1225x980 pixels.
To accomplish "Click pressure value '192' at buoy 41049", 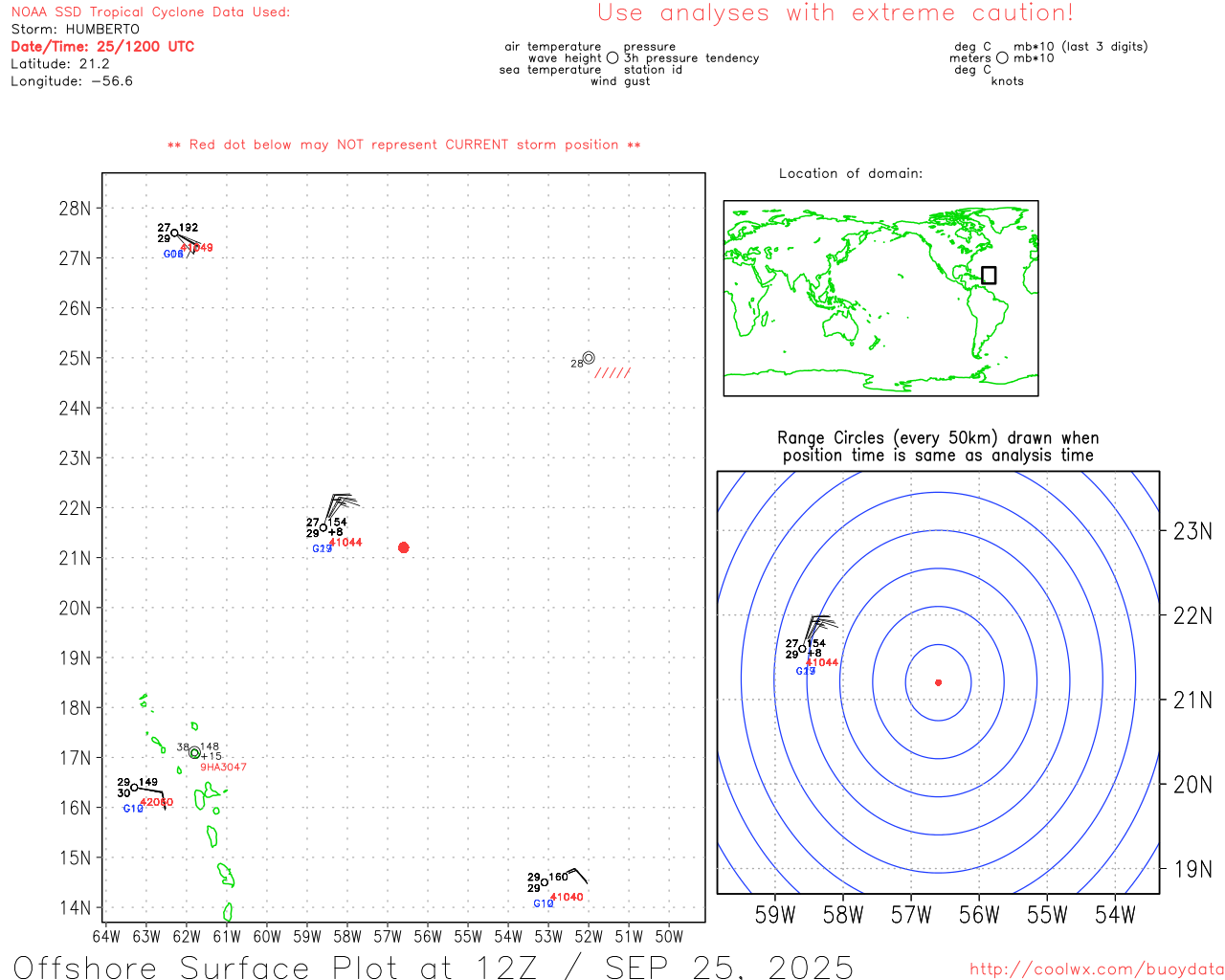I will (189, 228).
